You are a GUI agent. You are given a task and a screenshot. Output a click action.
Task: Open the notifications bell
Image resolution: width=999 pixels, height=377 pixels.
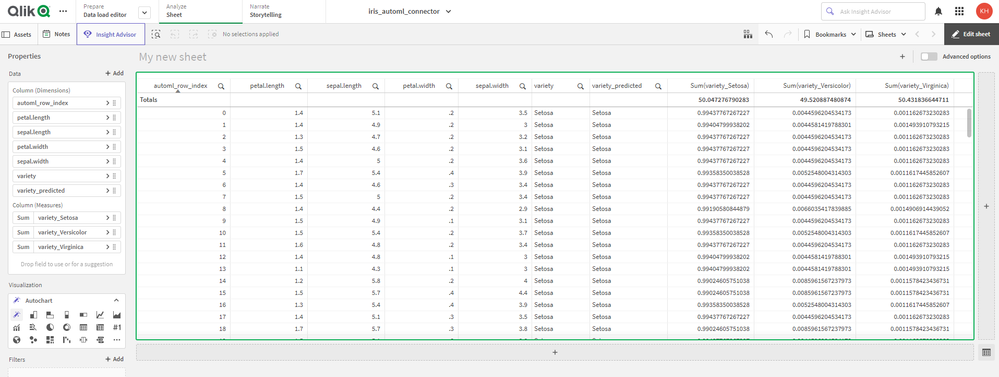[938, 11]
